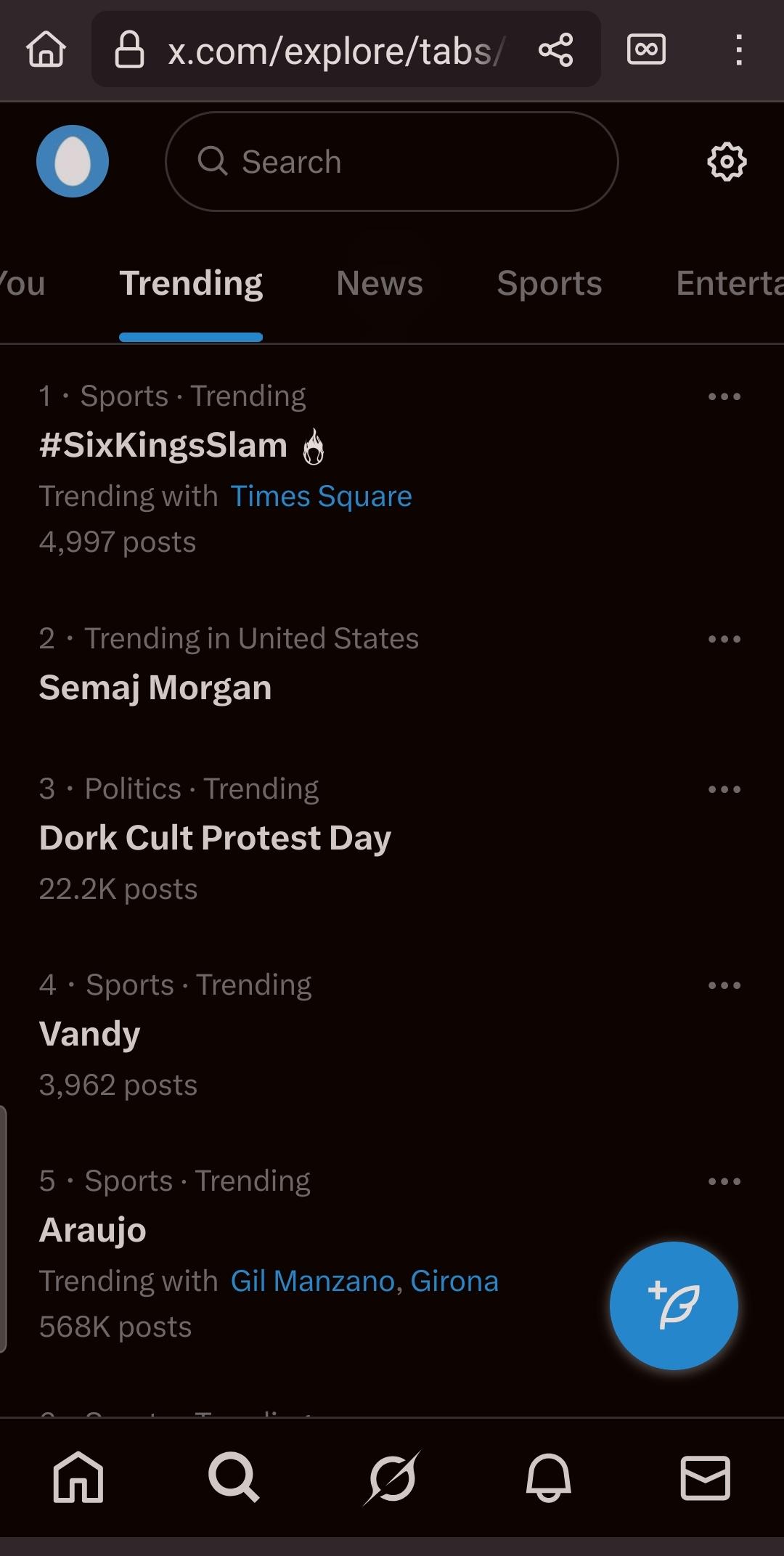Open the Gil Manzano related link
This screenshot has width=784, height=1556.
[x=313, y=1282]
